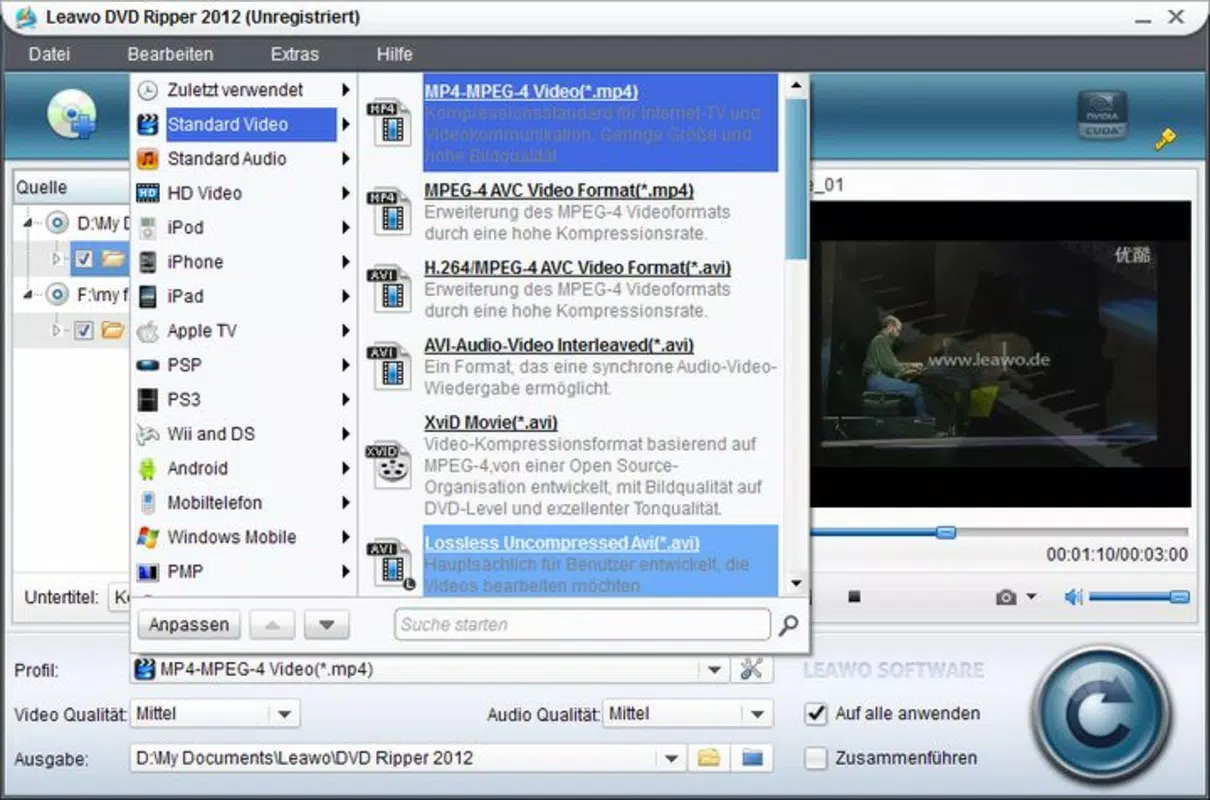Choose Lossless Uncompressed Avi(*.avi) format
The height and width of the screenshot is (800, 1210).
coord(600,562)
